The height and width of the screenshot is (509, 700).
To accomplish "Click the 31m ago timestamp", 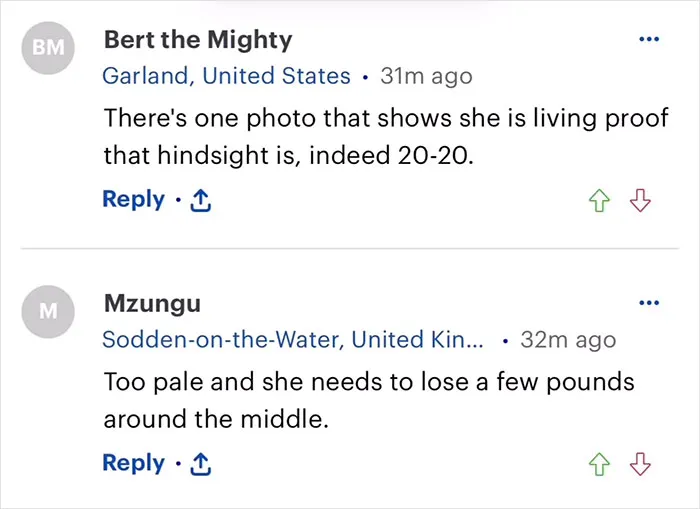I will pos(426,76).
